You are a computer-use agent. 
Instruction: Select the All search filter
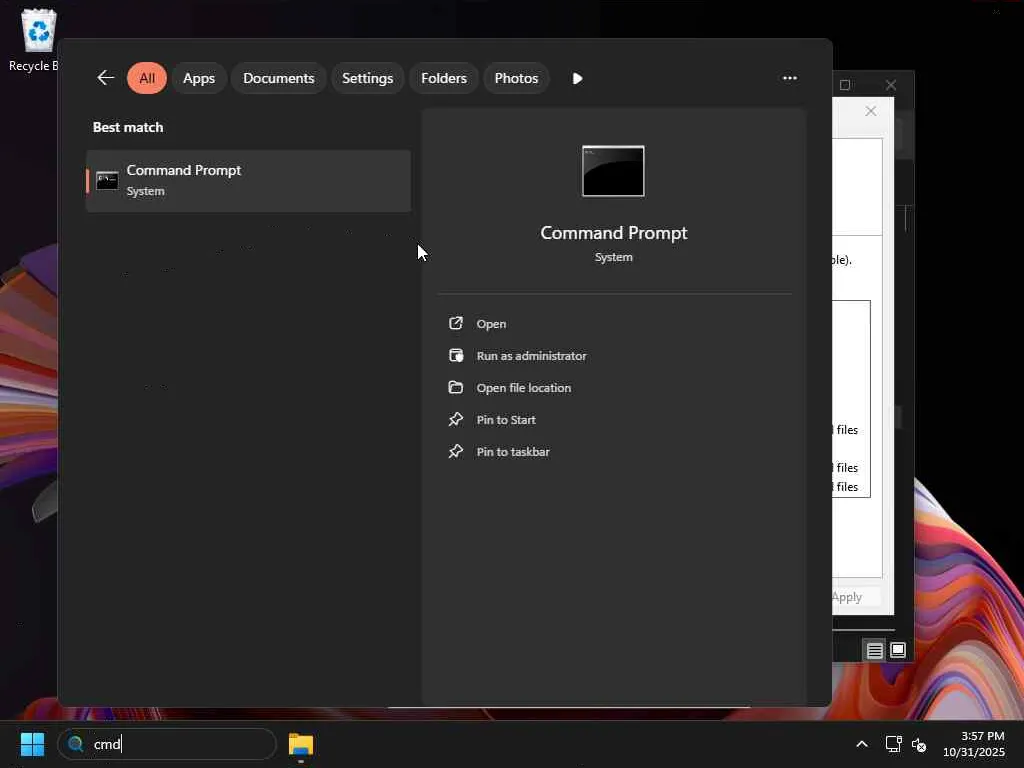(147, 78)
